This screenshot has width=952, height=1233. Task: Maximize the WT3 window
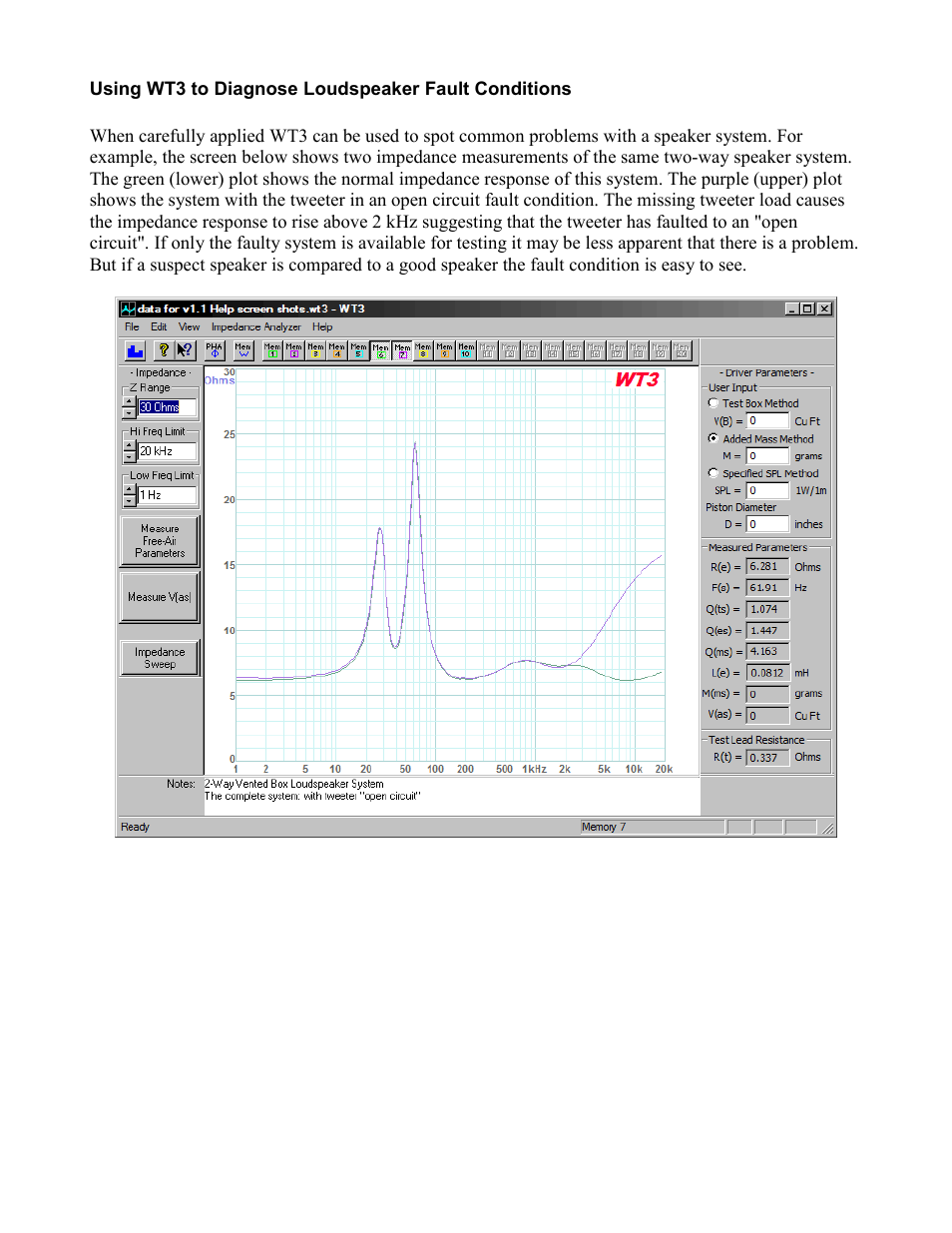[807, 308]
